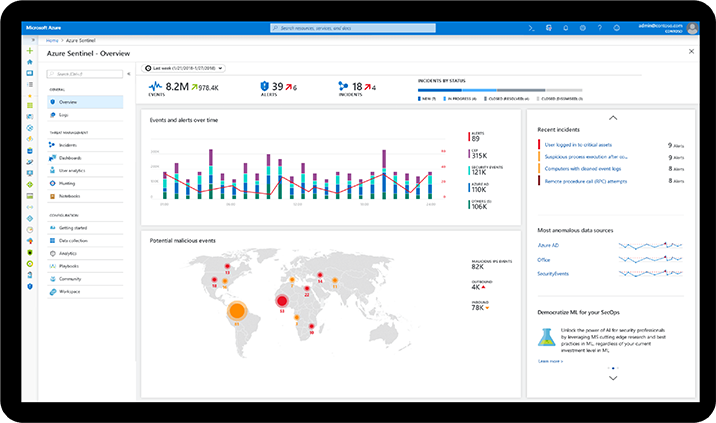Click the Incidents icon in Sentinel menu

click(x=52, y=145)
